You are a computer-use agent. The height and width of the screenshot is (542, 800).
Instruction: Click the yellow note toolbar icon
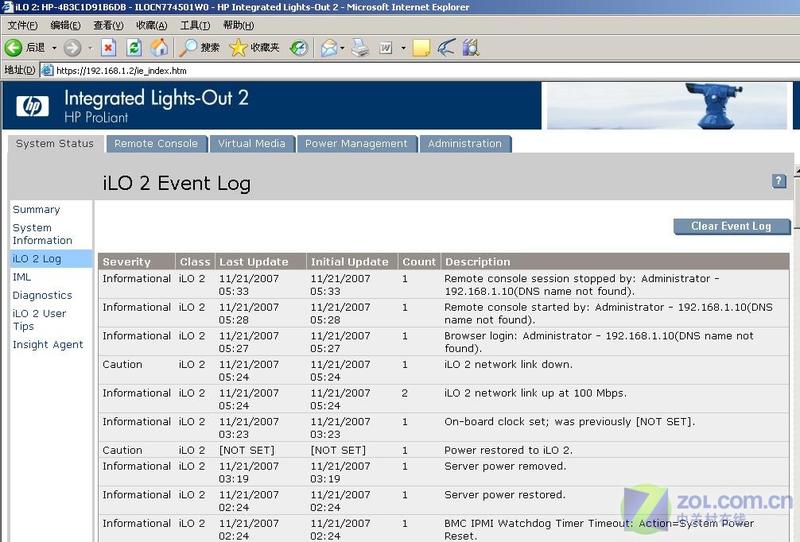click(421, 48)
